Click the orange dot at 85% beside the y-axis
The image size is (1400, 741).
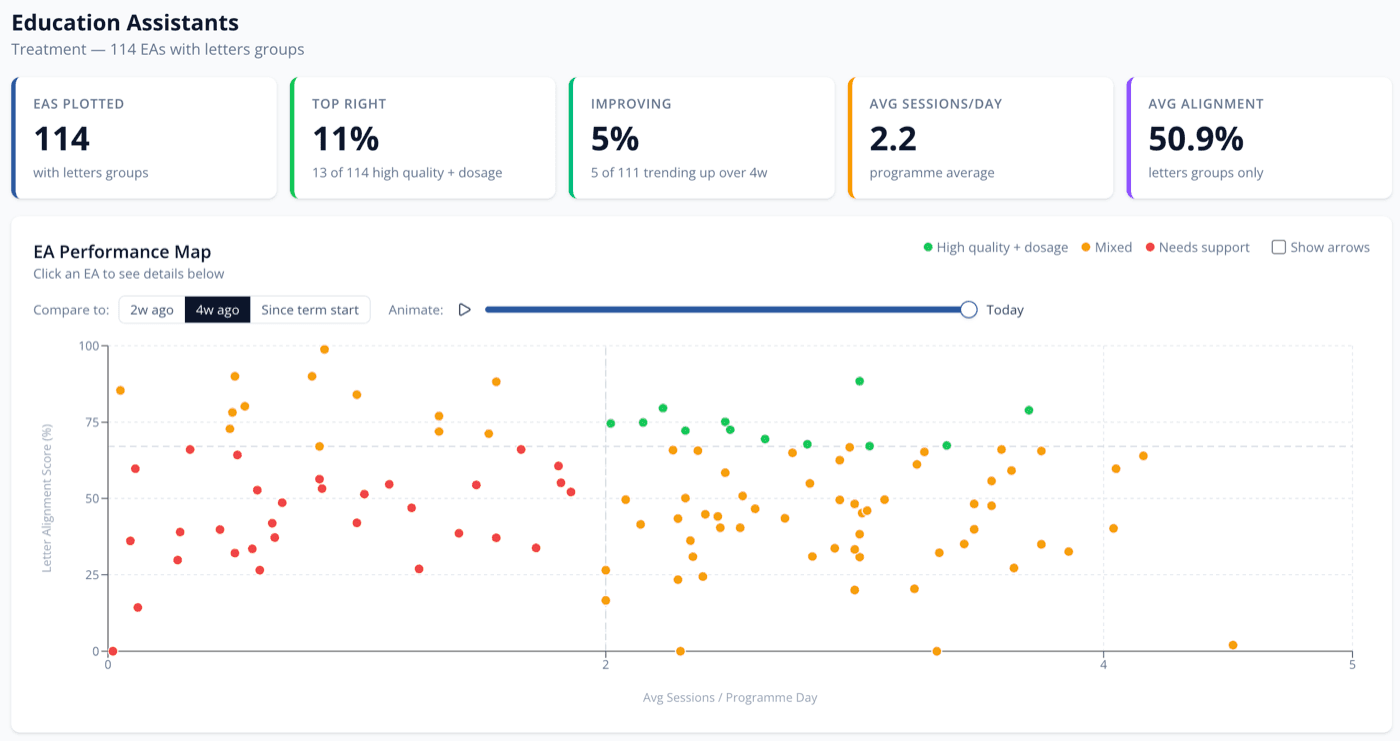pos(120,390)
